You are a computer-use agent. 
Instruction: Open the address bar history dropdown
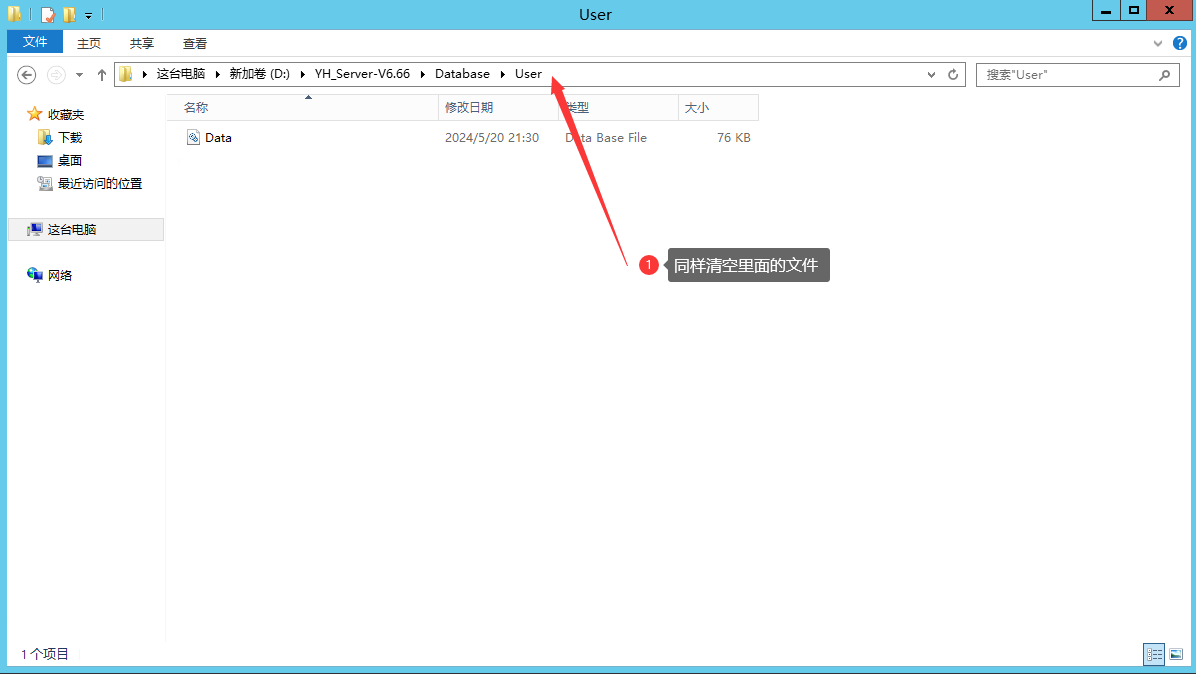[x=931, y=75]
